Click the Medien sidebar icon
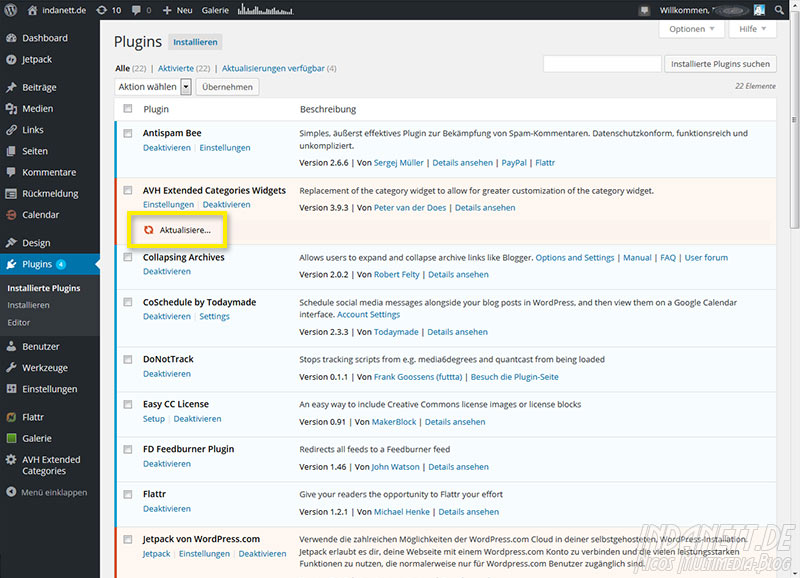Viewport: 800px width, 578px height. pos(11,109)
